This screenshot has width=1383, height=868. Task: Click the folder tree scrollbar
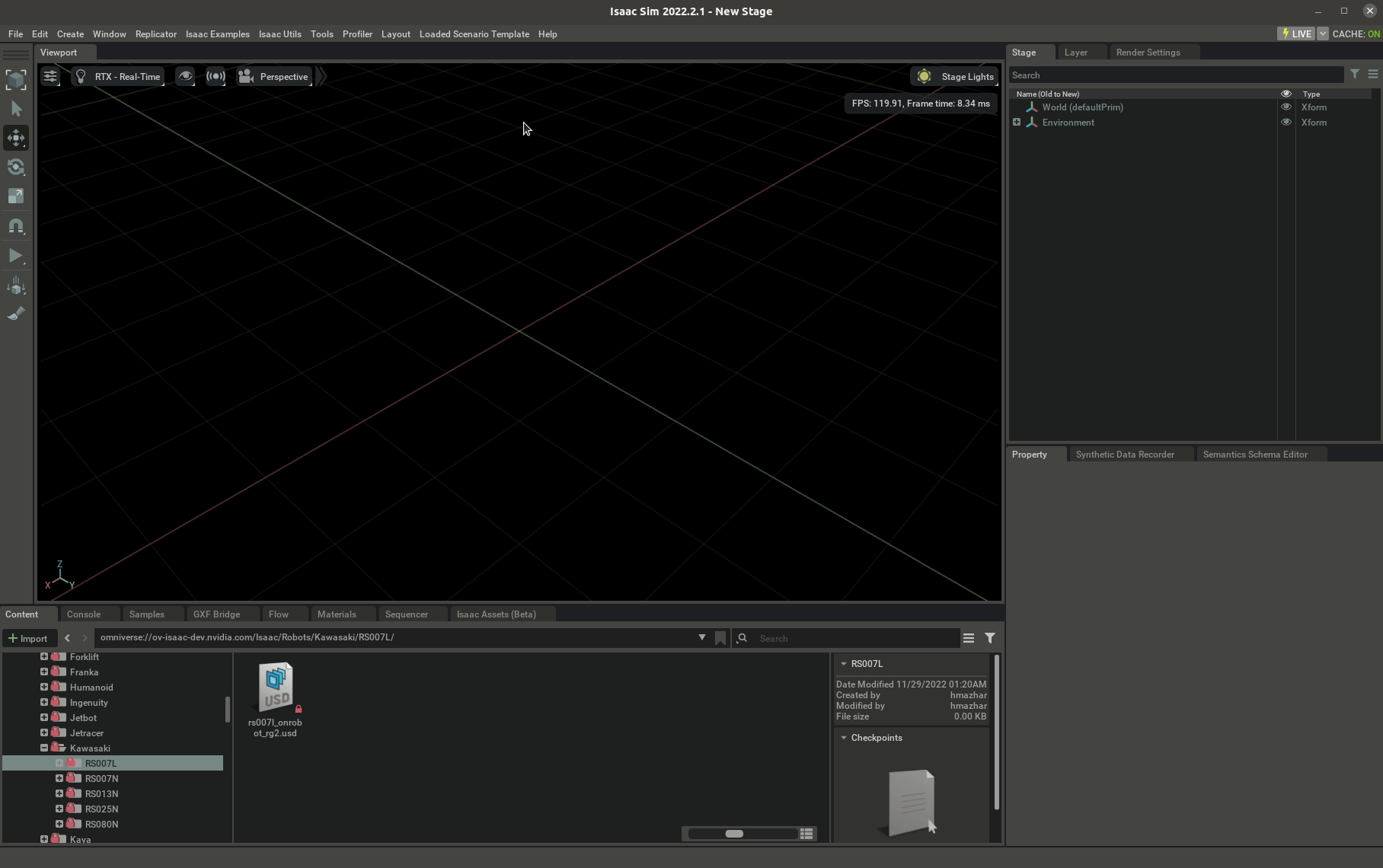coord(227,709)
